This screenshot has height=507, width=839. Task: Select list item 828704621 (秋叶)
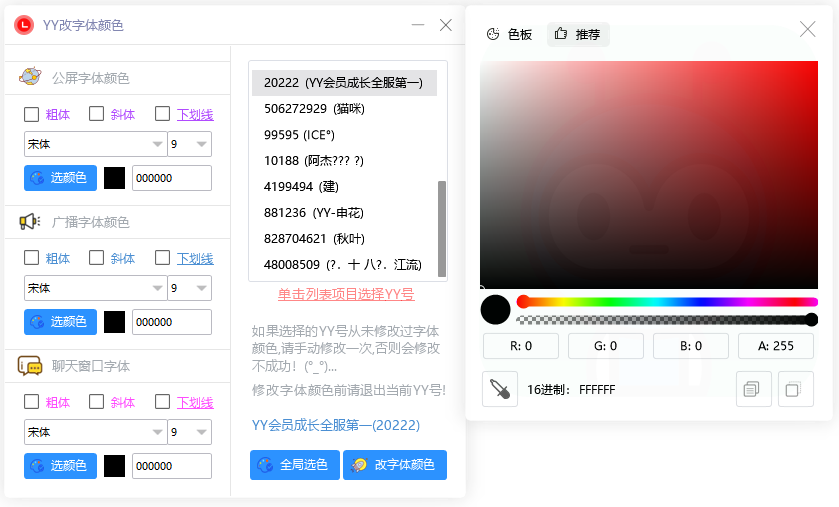tap(344, 239)
